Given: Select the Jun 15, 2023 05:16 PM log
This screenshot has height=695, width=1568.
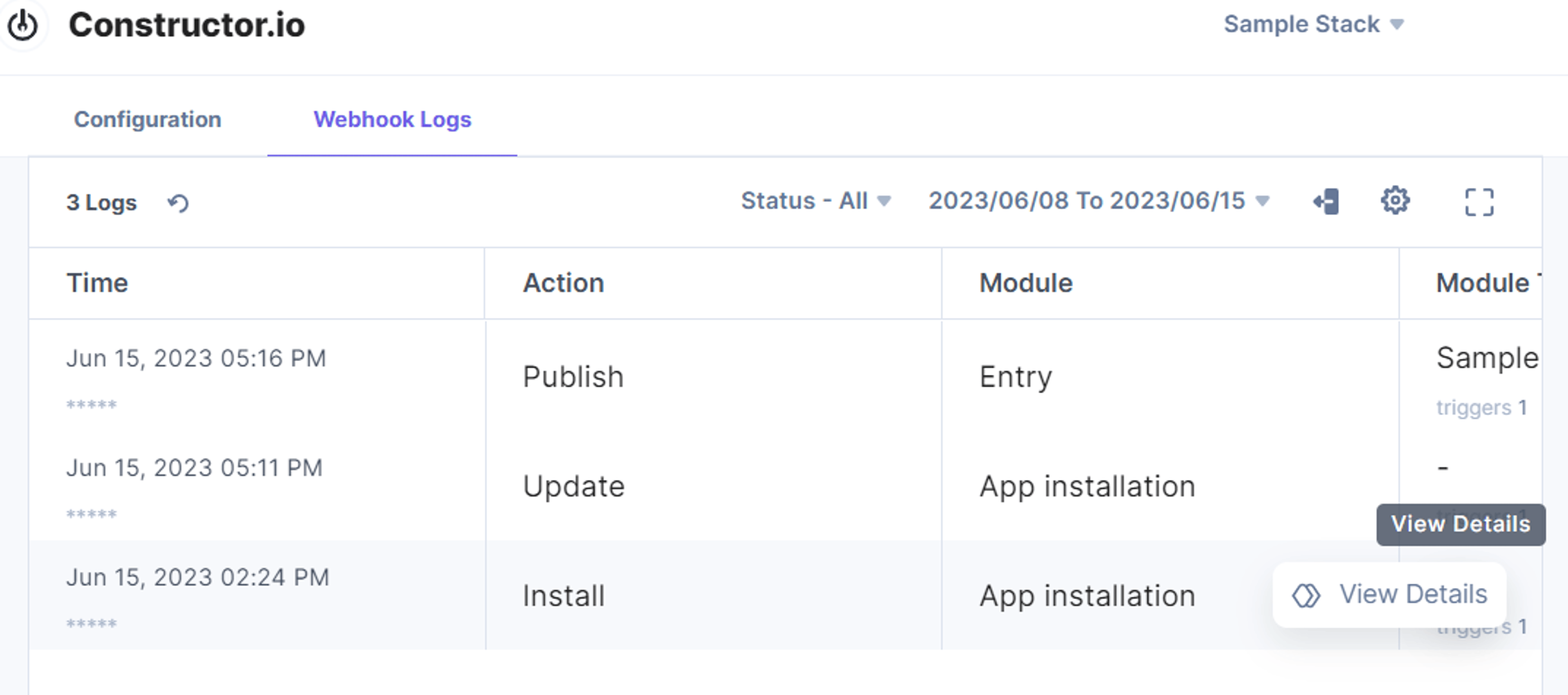Looking at the screenshot, I should 196,358.
